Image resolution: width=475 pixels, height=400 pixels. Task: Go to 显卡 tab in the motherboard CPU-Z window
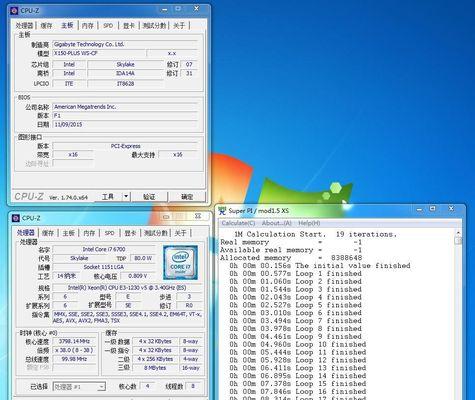(x=129, y=25)
